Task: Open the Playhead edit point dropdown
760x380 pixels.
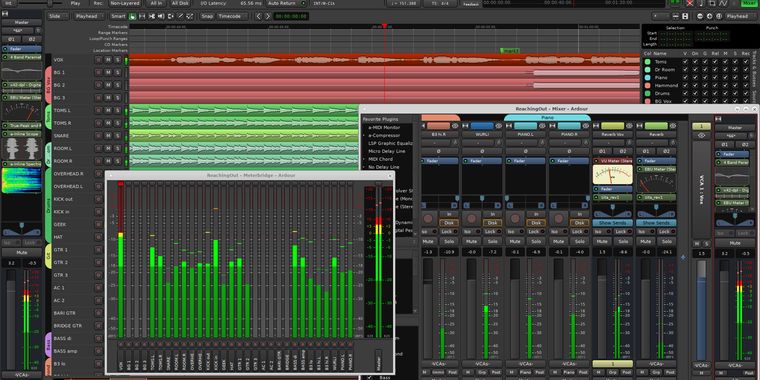Action: pos(90,16)
